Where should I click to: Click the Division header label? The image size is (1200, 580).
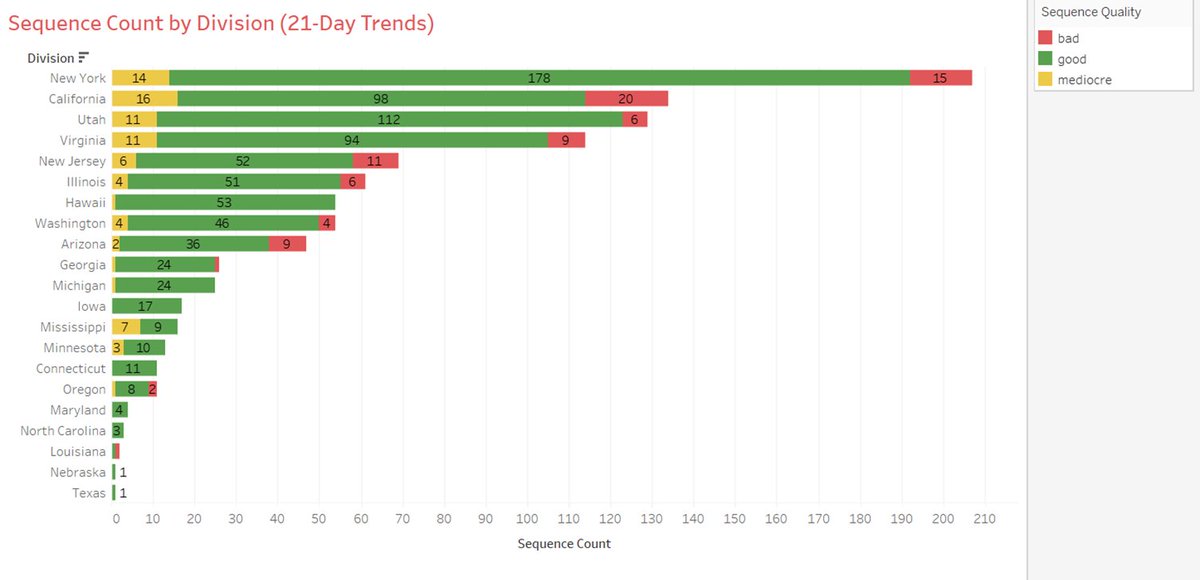tap(50, 58)
